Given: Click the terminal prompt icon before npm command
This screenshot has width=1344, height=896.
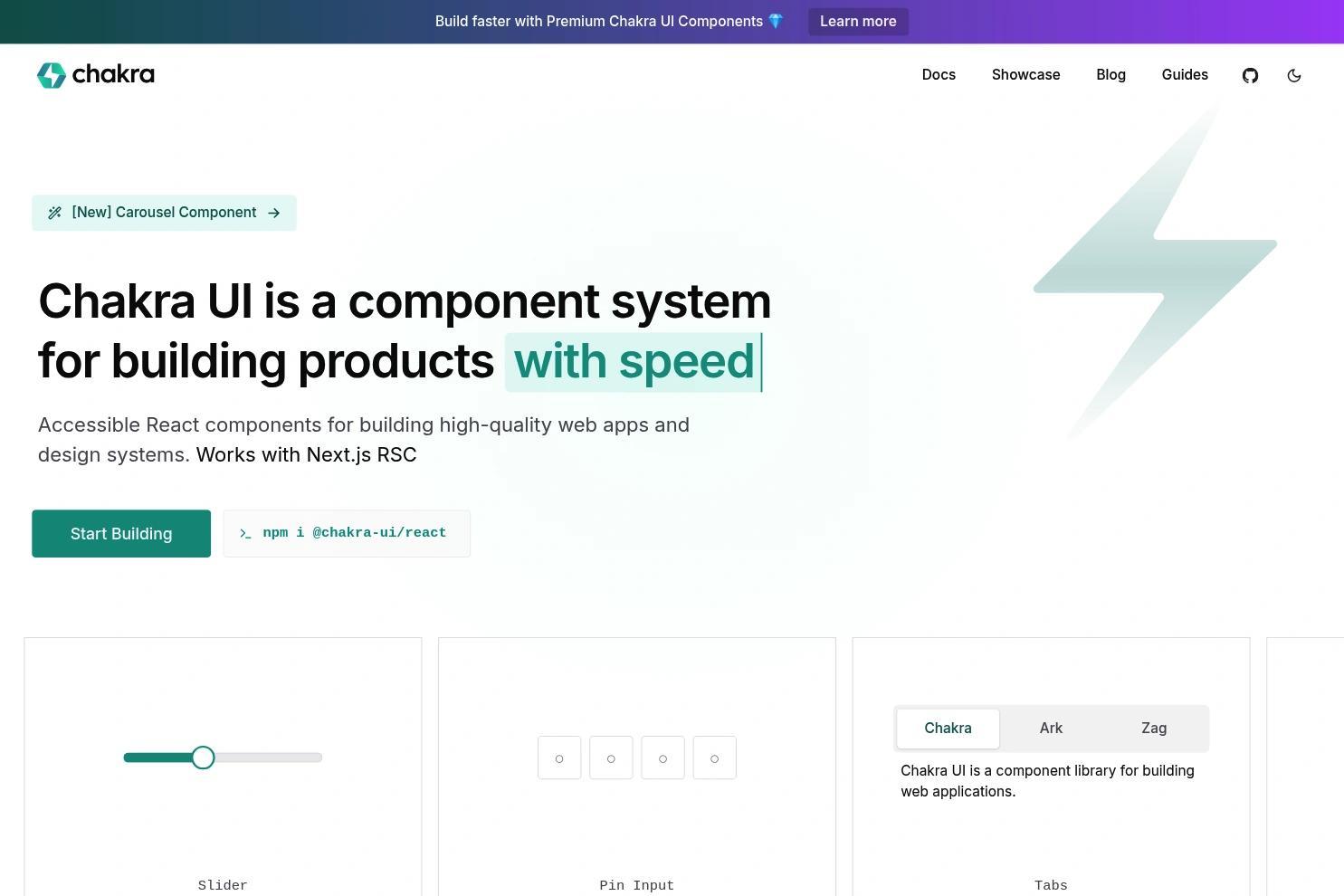Looking at the screenshot, I should point(245,534).
